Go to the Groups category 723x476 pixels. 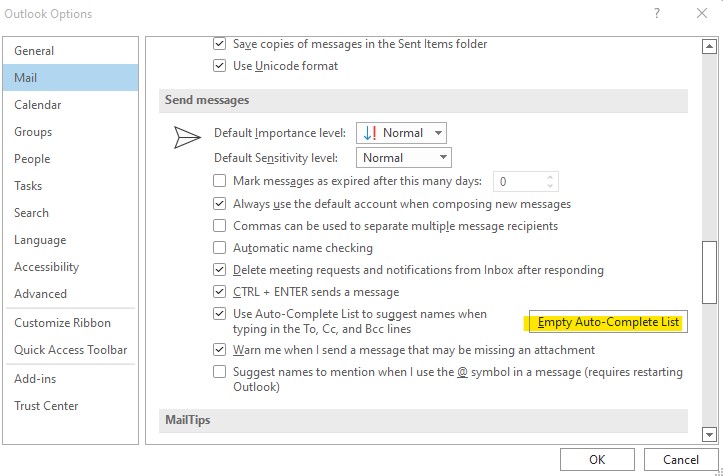[x=70, y=132]
